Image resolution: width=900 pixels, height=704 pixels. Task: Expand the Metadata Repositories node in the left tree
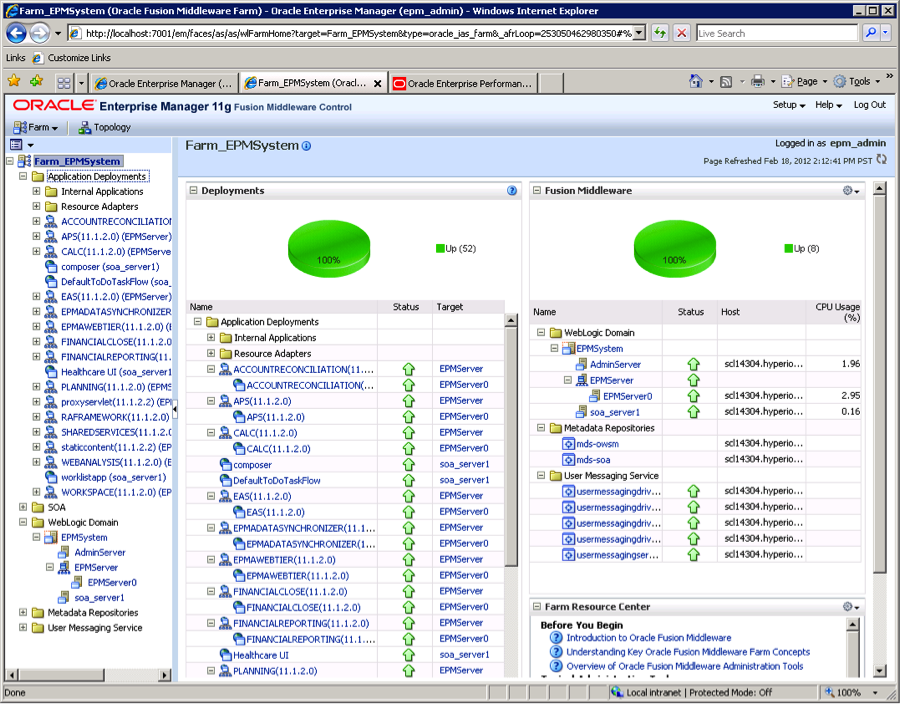pyautogui.click(x=23, y=613)
